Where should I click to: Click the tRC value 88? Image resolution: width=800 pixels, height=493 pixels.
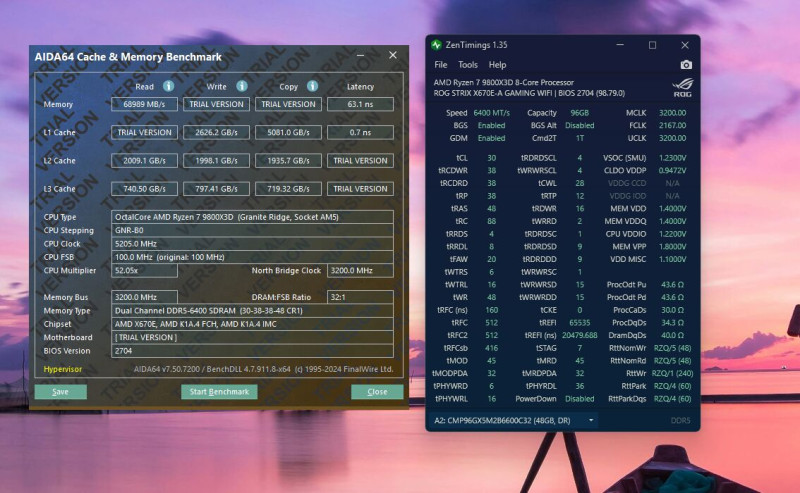click(x=491, y=221)
